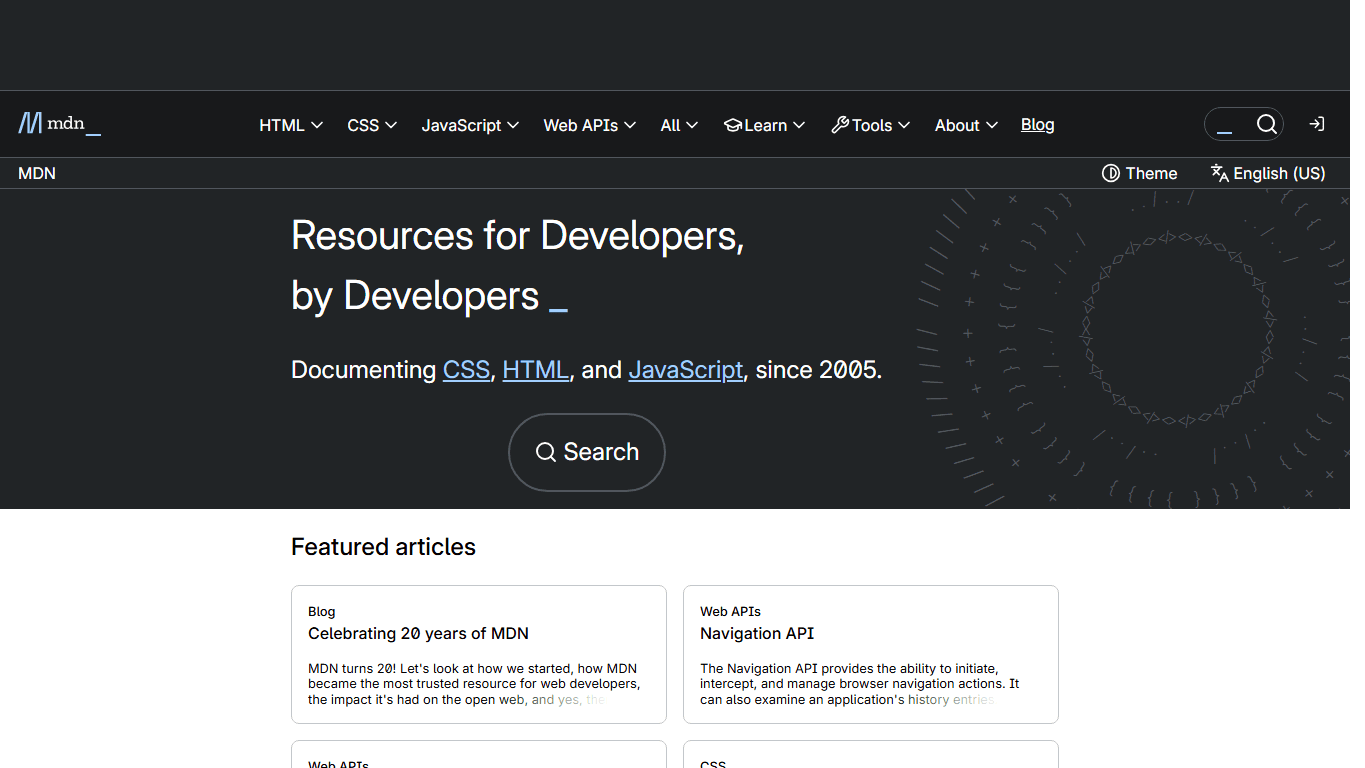Open Celebrating 20 years of MDN article

[x=418, y=633]
